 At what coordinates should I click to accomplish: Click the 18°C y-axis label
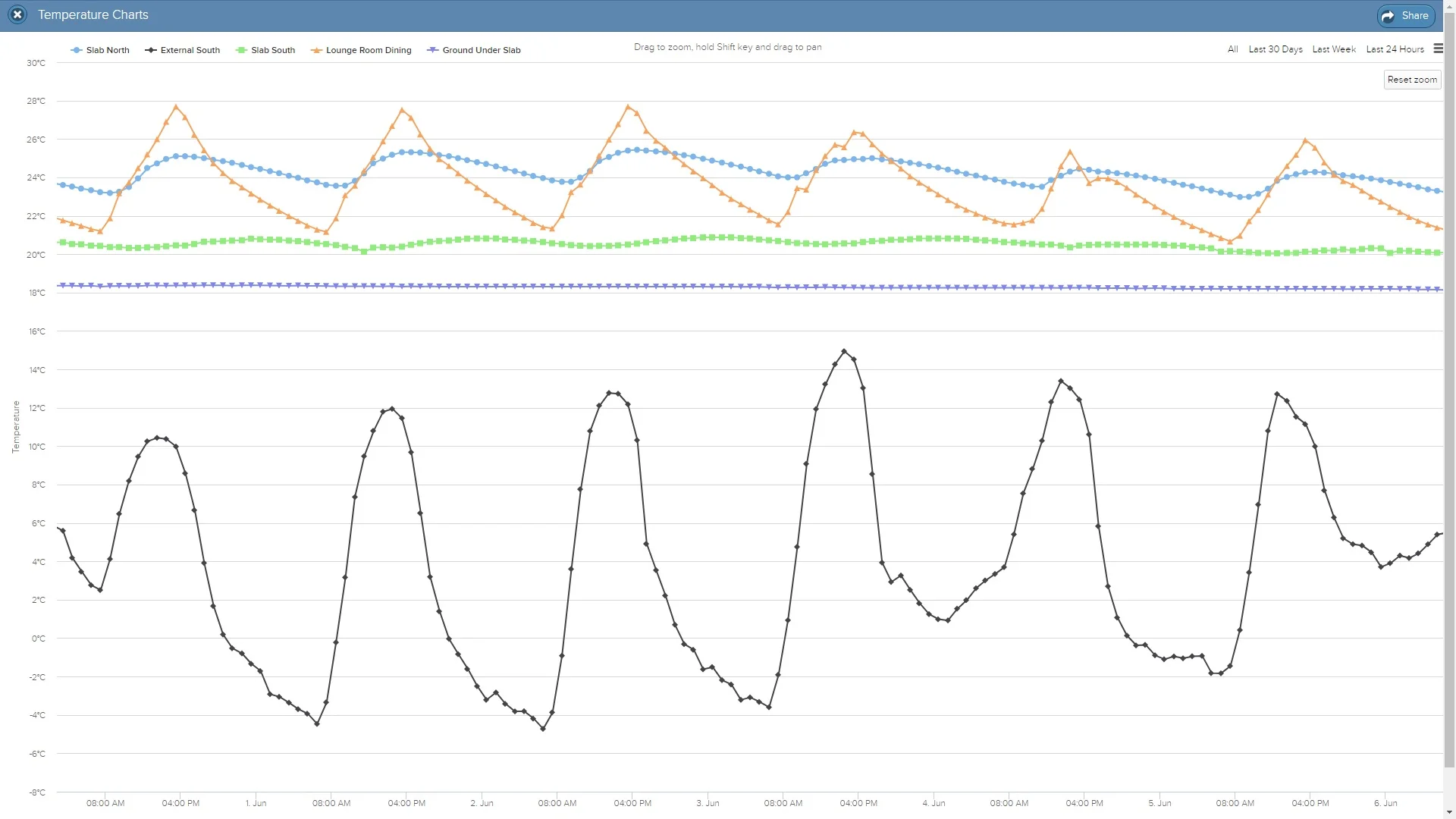(x=36, y=293)
